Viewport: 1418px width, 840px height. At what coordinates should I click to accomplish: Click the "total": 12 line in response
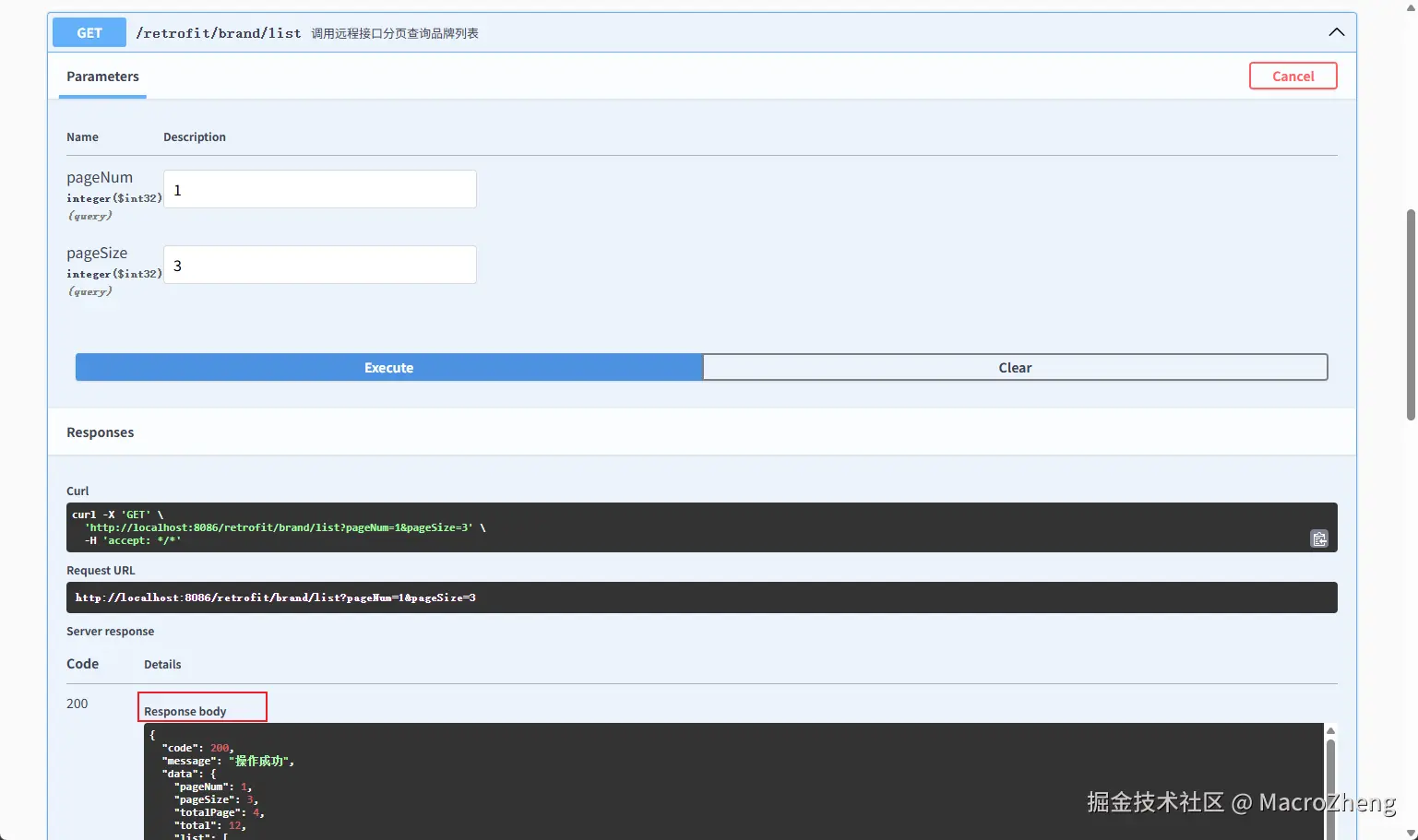[x=209, y=825]
